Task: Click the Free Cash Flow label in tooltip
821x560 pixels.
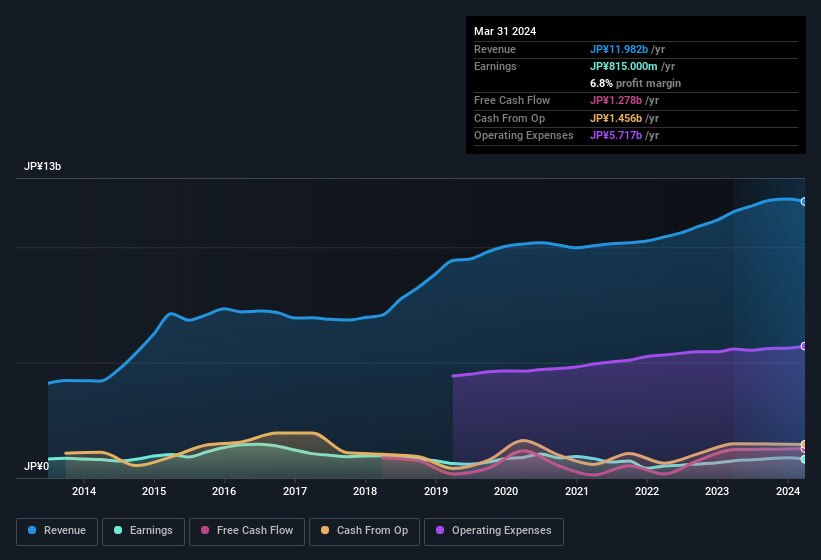Action: (x=512, y=100)
